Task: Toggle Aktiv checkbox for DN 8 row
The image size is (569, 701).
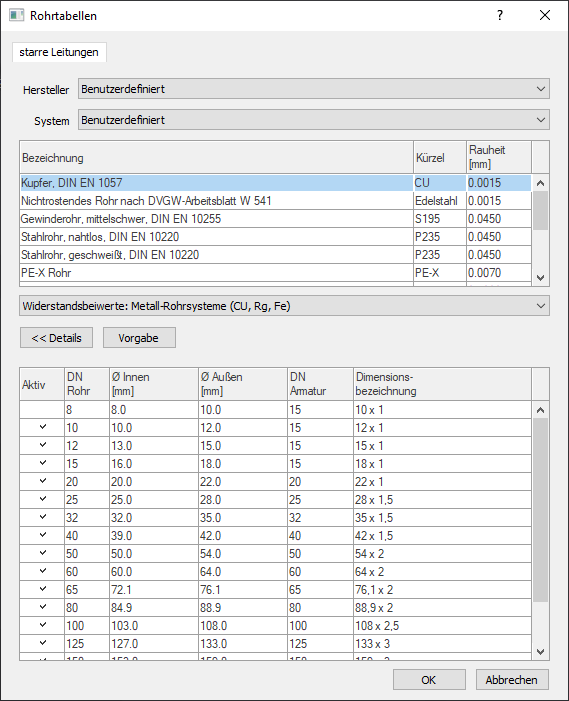Action: point(42,410)
